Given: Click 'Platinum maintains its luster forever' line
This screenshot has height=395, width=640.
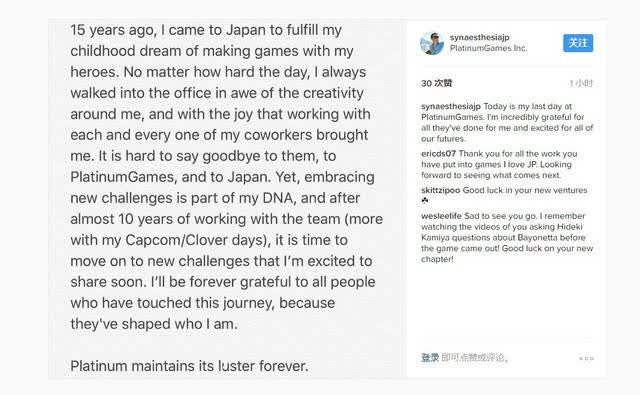Looking at the screenshot, I should tap(189, 366).
